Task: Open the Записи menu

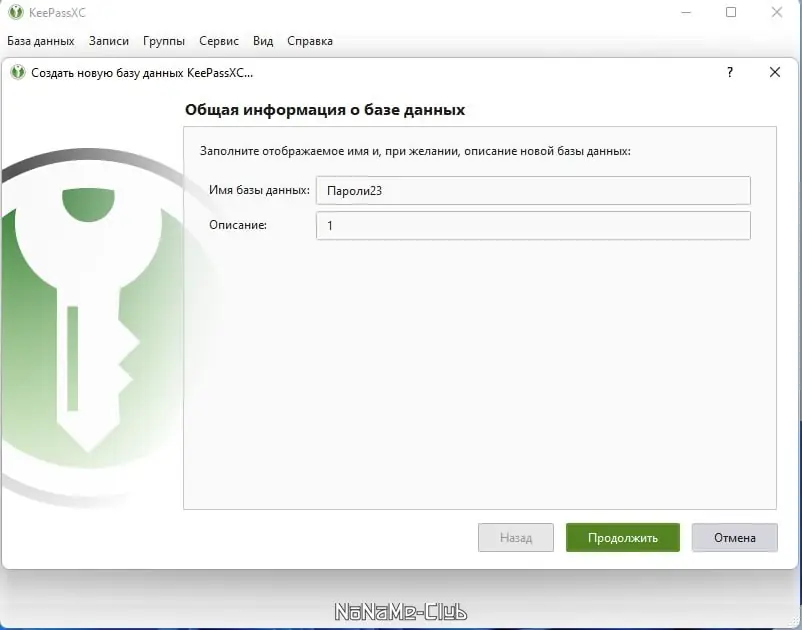Action: coord(109,41)
